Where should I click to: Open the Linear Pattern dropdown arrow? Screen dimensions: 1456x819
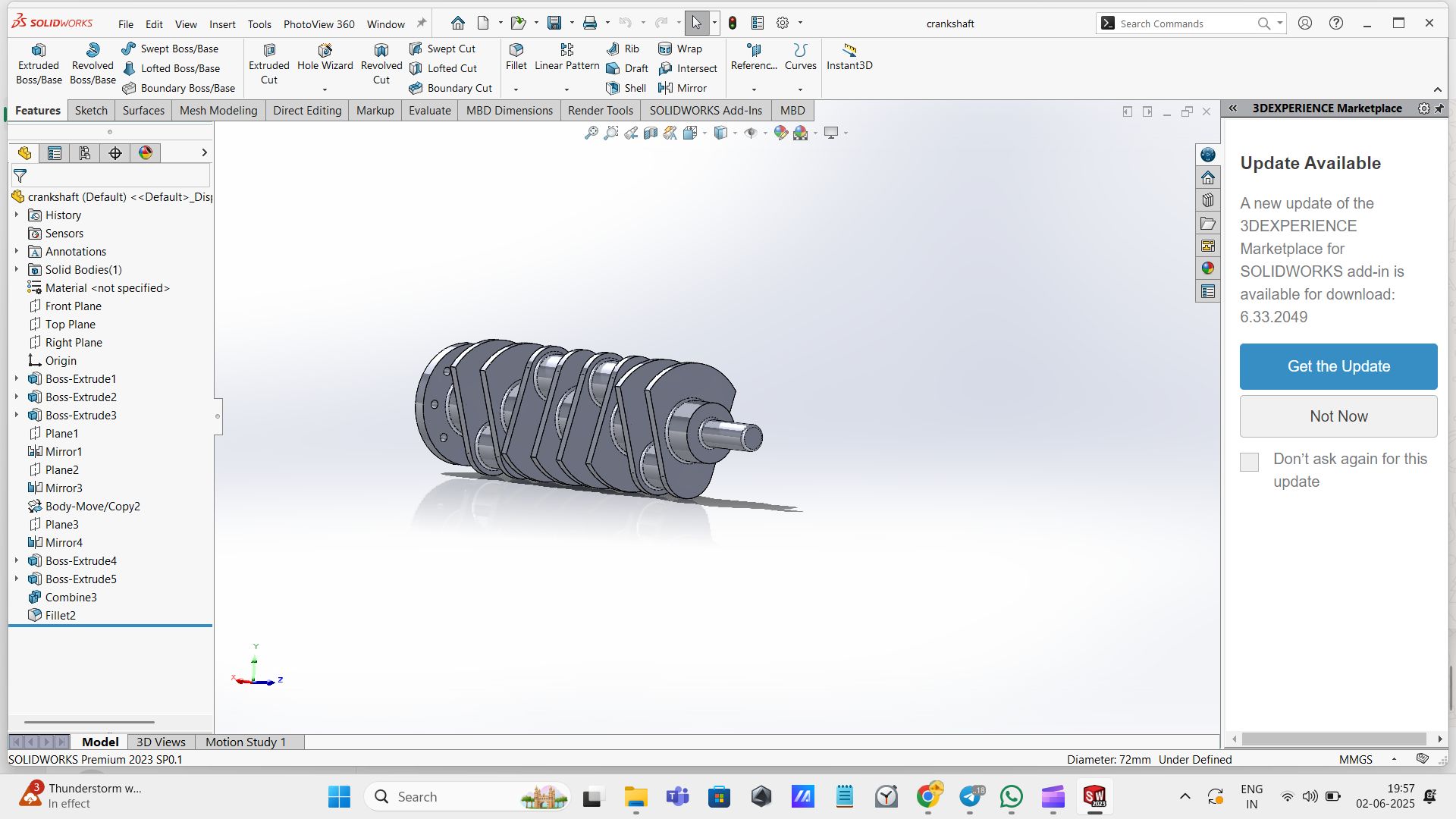(x=566, y=89)
